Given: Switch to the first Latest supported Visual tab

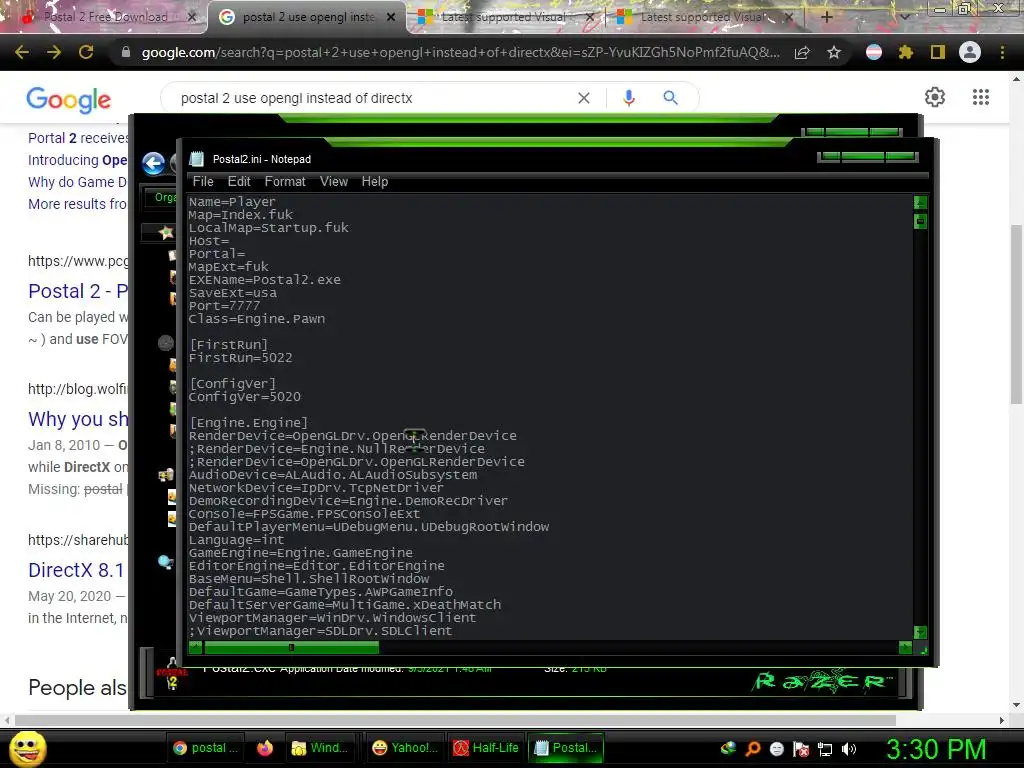Looking at the screenshot, I should (x=504, y=17).
